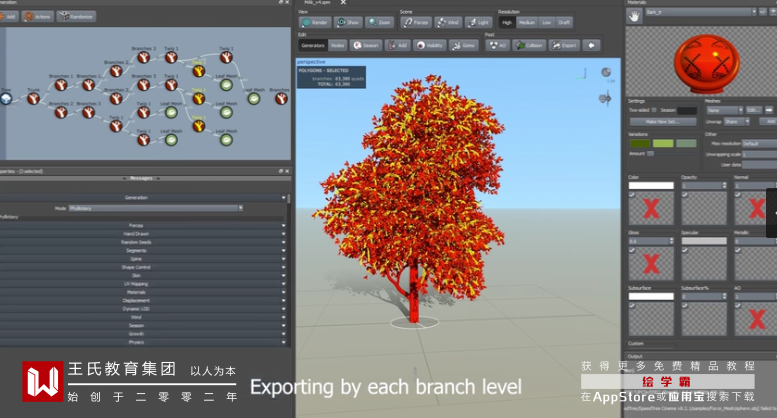
Task: Open the generation Actions menu
Action: [38, 16]
